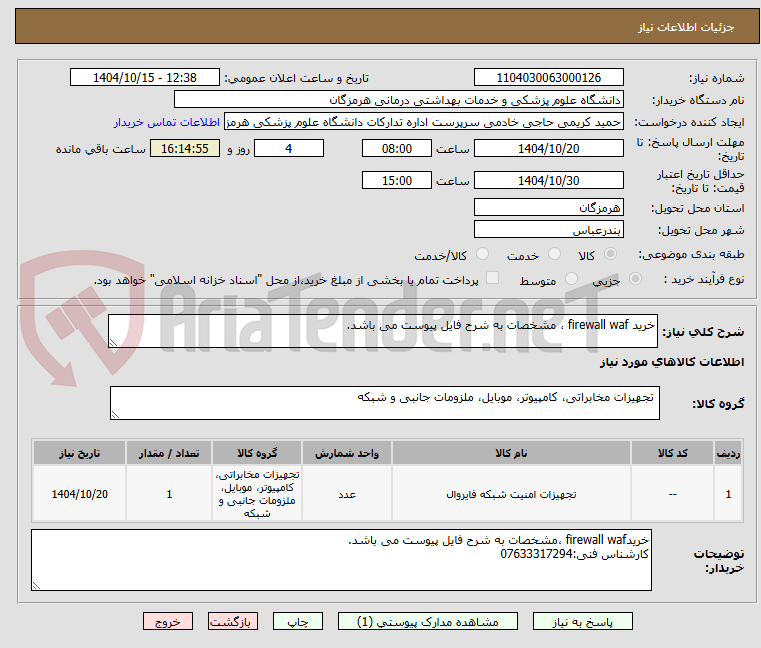Click the price validity date 1404/10/30 field
The height and width of the screenshot is (648, 761).
(x=548, y=181)
